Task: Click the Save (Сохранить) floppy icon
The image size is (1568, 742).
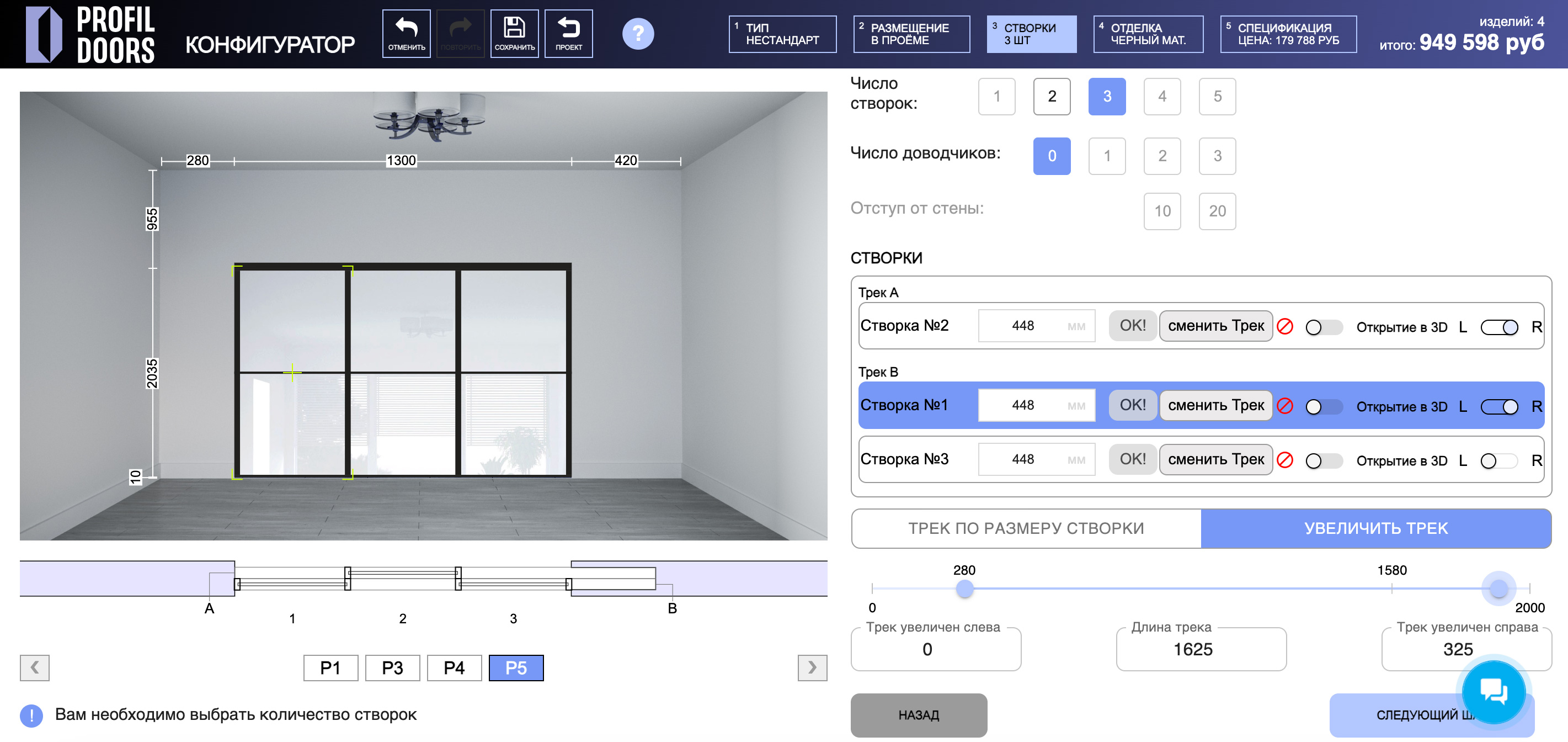Action: 514,34
